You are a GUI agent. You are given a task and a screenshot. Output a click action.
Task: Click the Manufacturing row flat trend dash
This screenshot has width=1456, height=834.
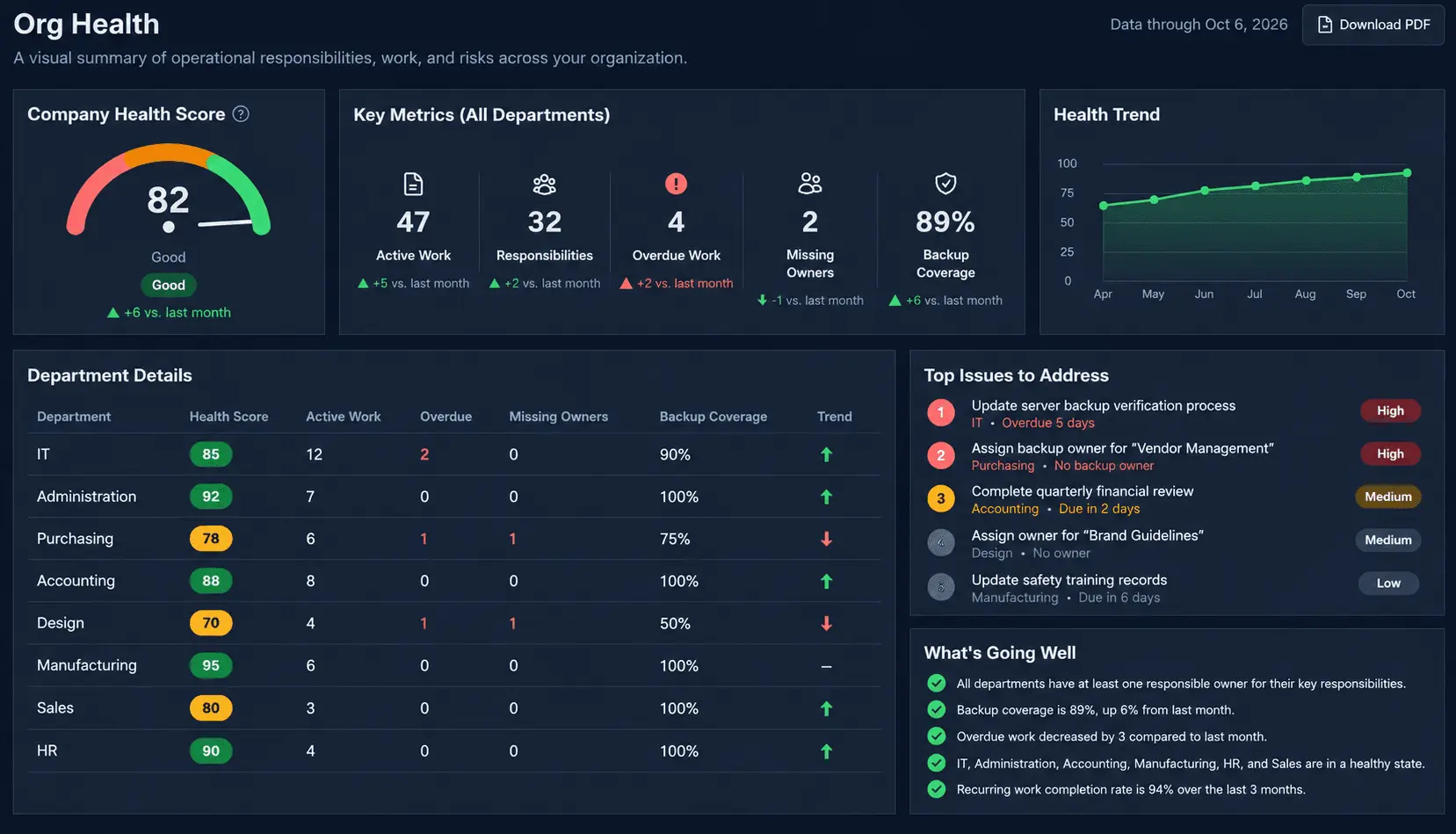826,666
